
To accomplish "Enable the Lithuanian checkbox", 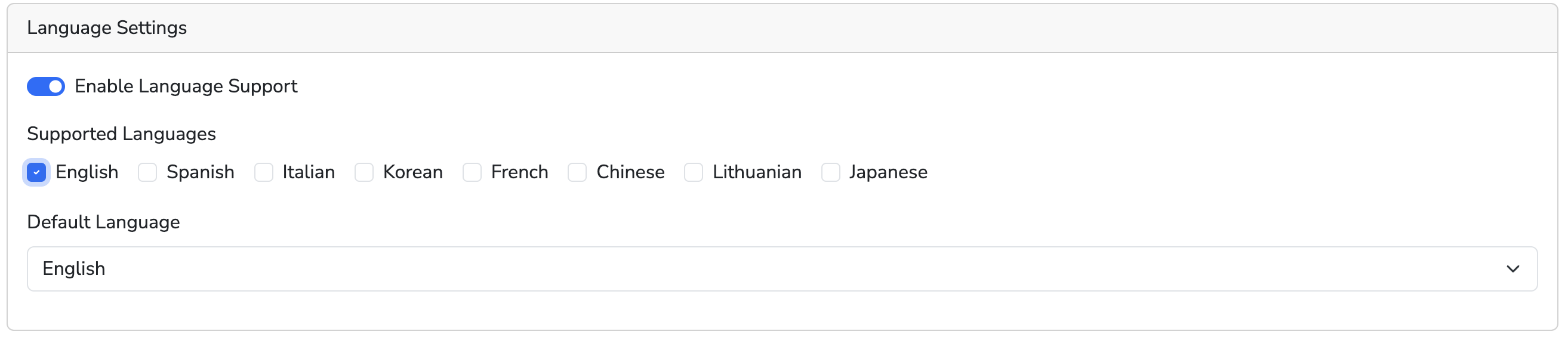I will click(694, 173).
